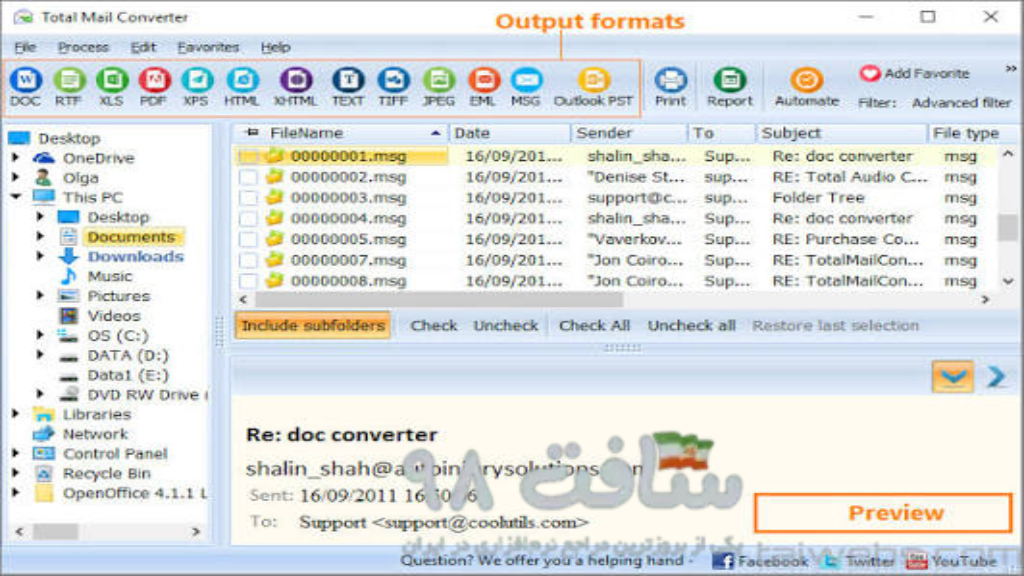Expand OneDrive tree node
Screen dimensions: 1024x576
(x=16, y=157)
